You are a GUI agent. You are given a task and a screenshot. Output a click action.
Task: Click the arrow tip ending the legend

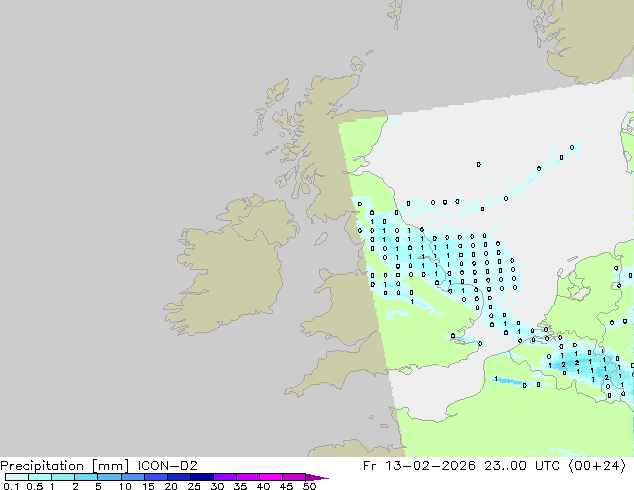click(x=324, y=478)
